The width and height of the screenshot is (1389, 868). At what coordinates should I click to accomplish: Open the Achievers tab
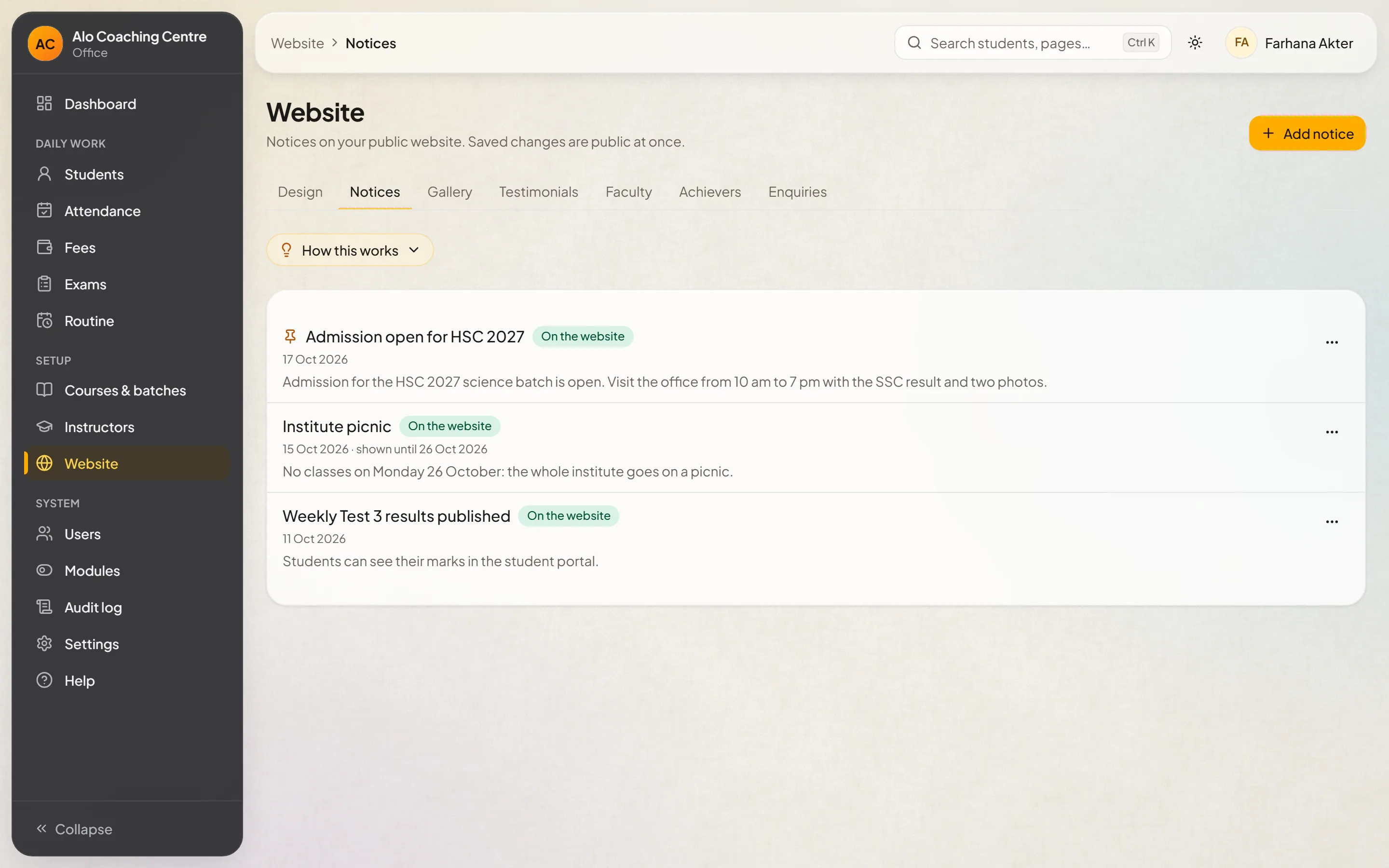point(710,192)
